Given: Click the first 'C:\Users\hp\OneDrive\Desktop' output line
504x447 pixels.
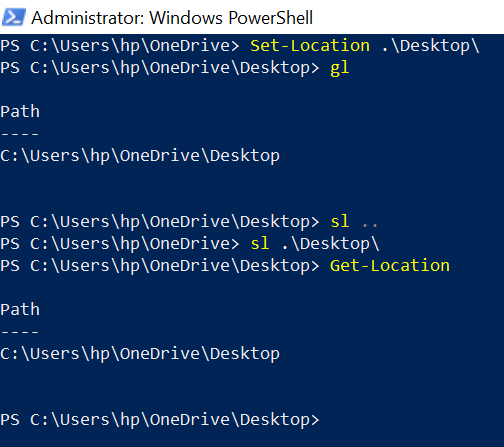Looking at the screenshot, I should [140, 156].
